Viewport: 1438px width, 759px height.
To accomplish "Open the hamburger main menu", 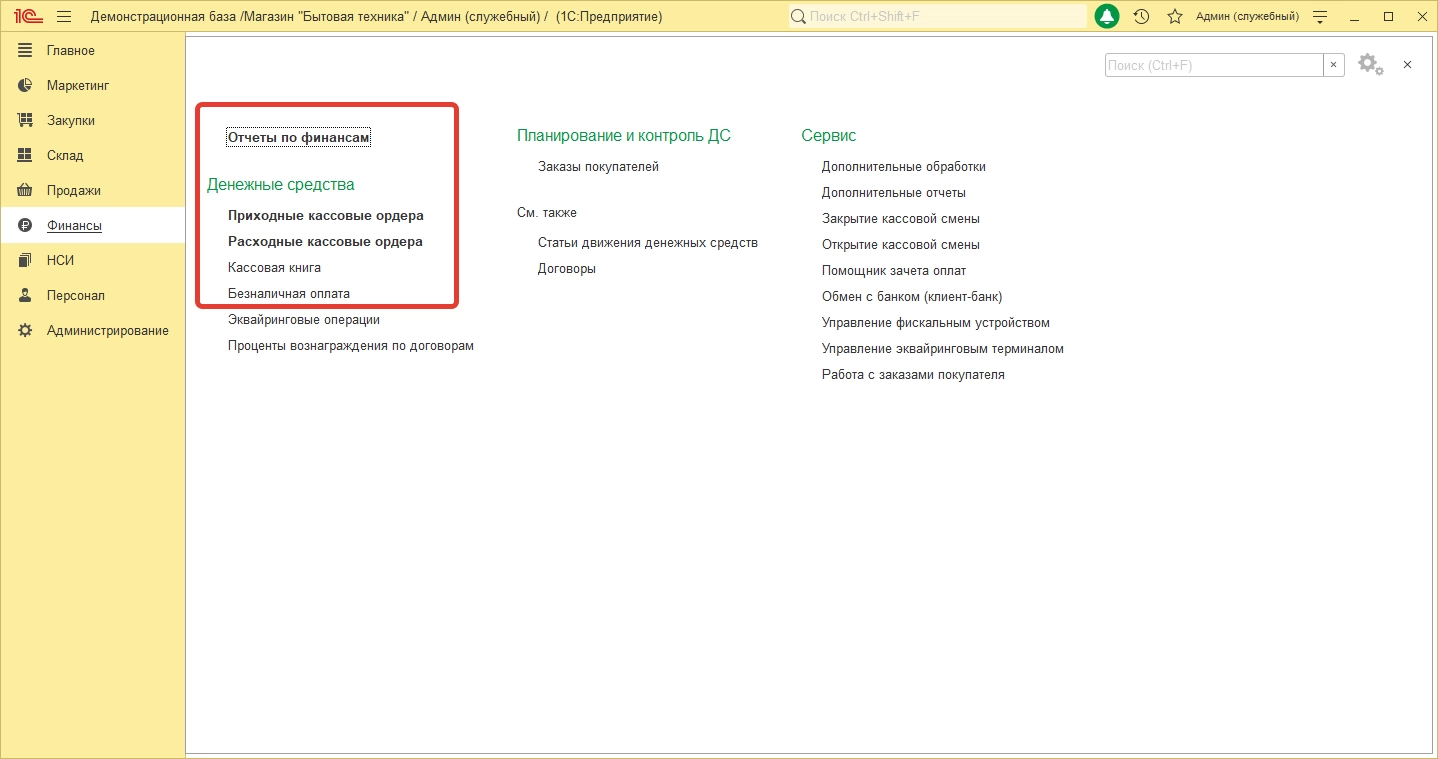I will coord(65,17).
